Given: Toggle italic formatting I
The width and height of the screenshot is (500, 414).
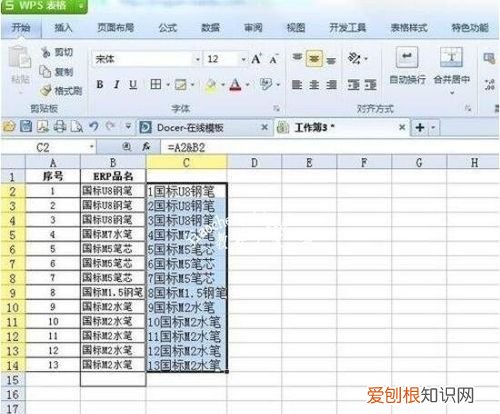Looking at the screenshot, I should click(116, 85).
